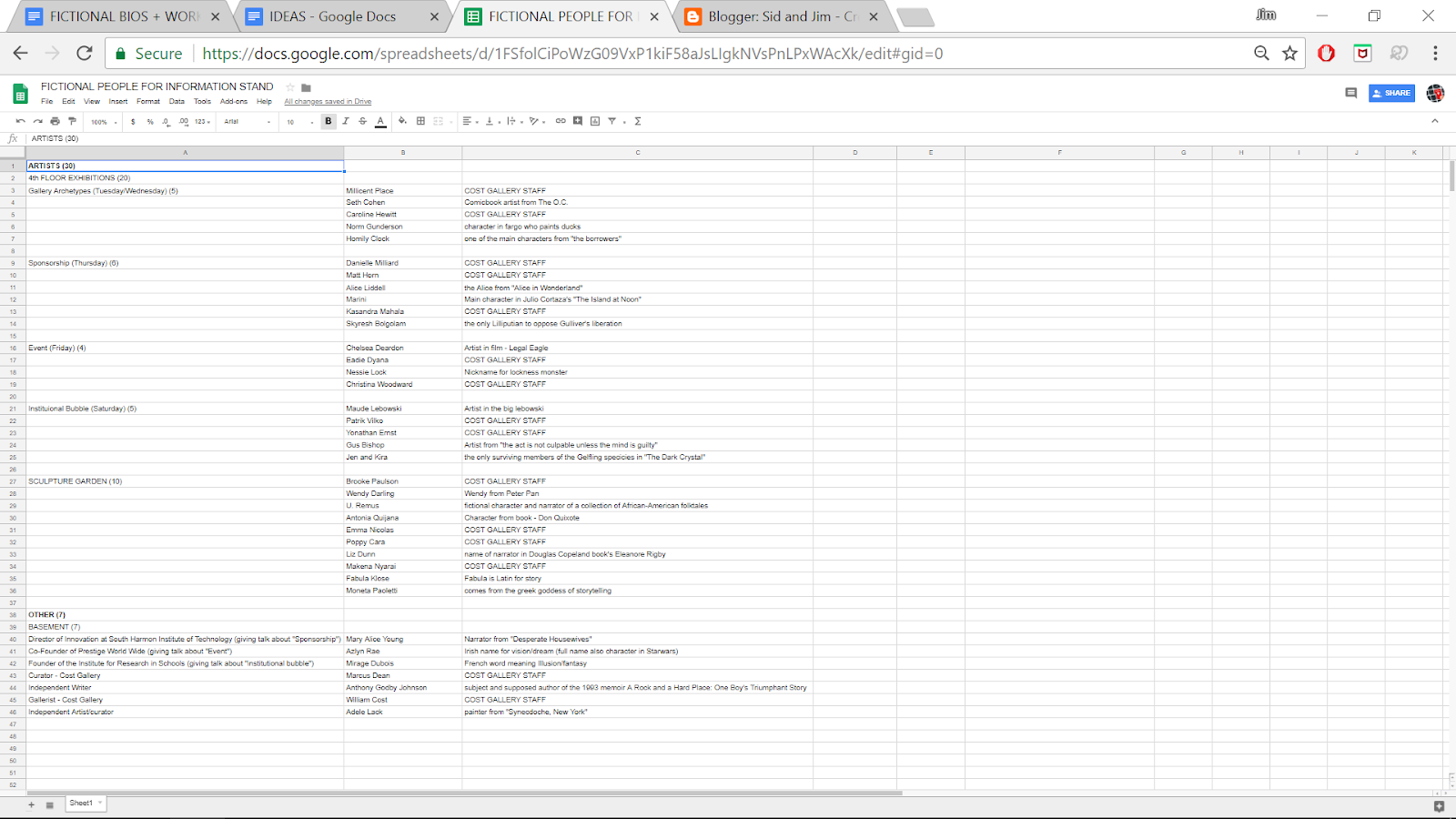Open the Google account avatar
The width and height of the screenshot is (1456, 819).
pyautogui.click(x=1435, y=93)
